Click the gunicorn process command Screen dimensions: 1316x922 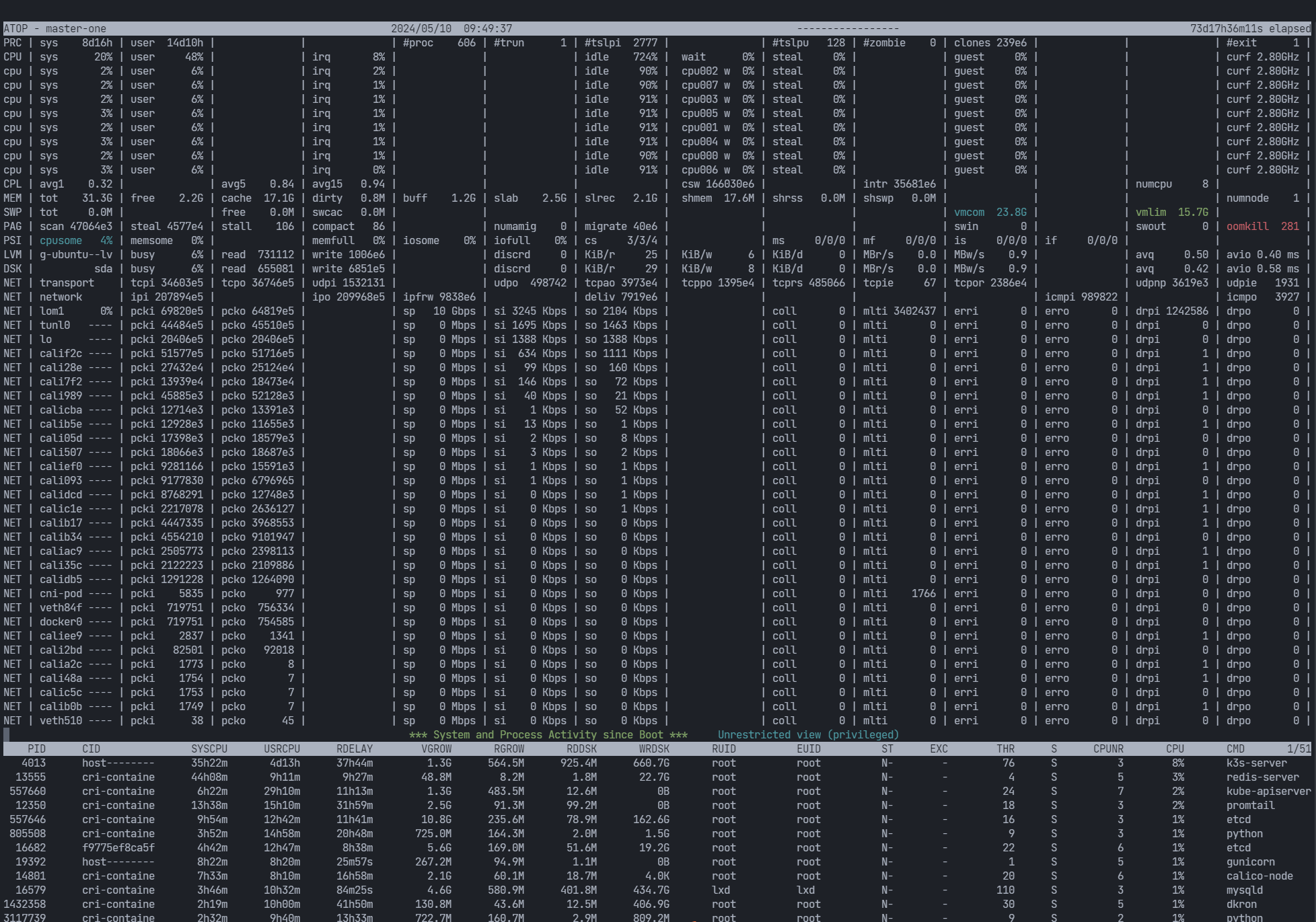1250,861
